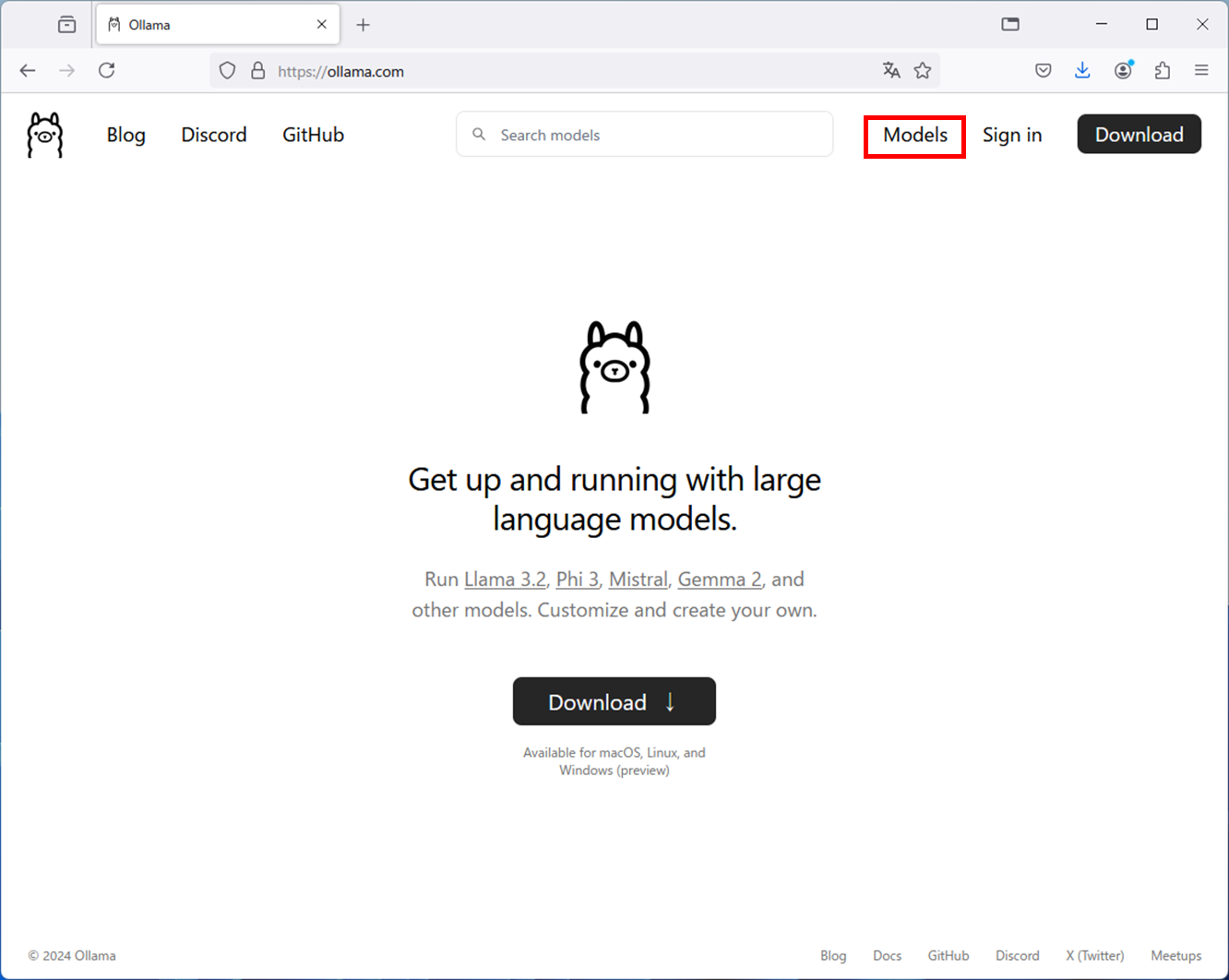The width and height of the screenshot is (1229, 980).
Task: Click the padlock icon in address bar
Action: 257,70
